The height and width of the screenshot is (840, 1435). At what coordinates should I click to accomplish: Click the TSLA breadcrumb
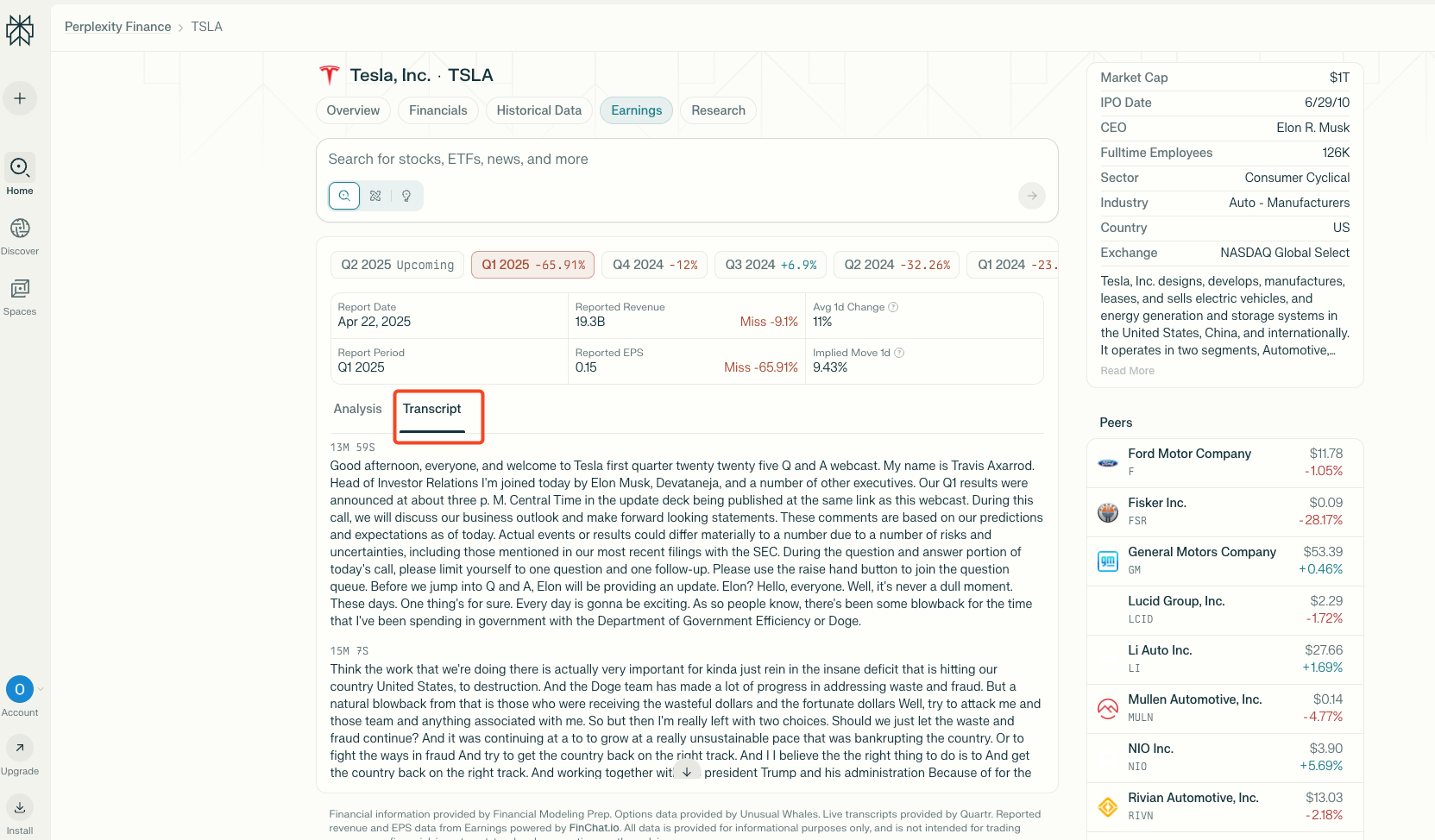pos(207,27)
